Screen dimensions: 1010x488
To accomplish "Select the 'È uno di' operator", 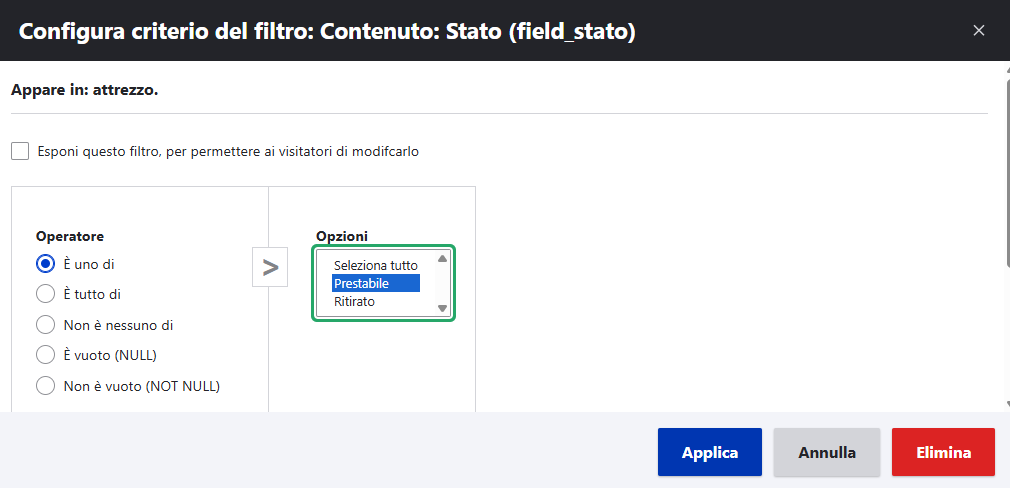I will tap(45, 264).
